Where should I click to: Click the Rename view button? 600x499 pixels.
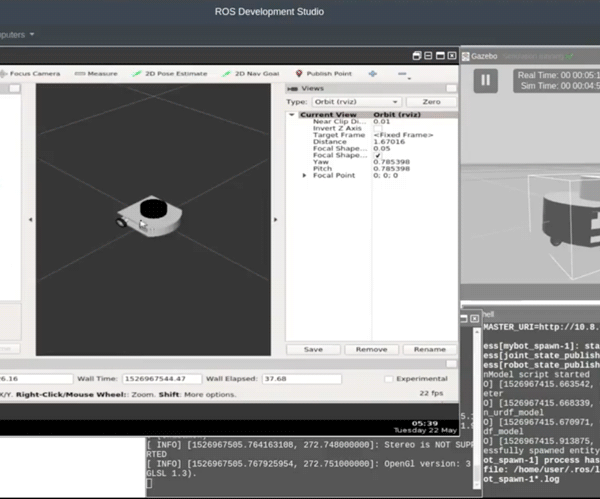[430, 349]
